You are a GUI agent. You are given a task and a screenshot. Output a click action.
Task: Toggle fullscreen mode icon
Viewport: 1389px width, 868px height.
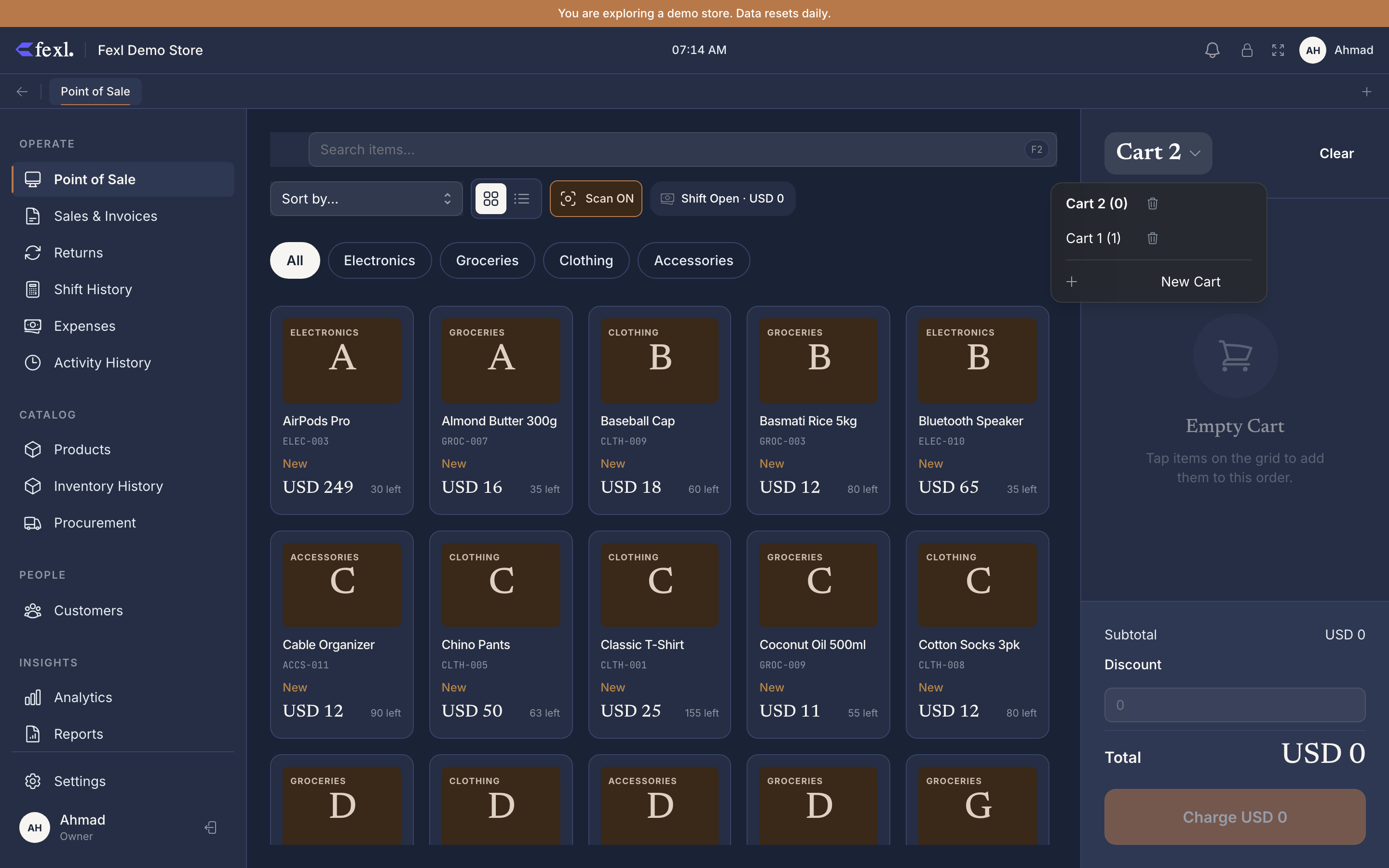click(x=1278, y=51)
